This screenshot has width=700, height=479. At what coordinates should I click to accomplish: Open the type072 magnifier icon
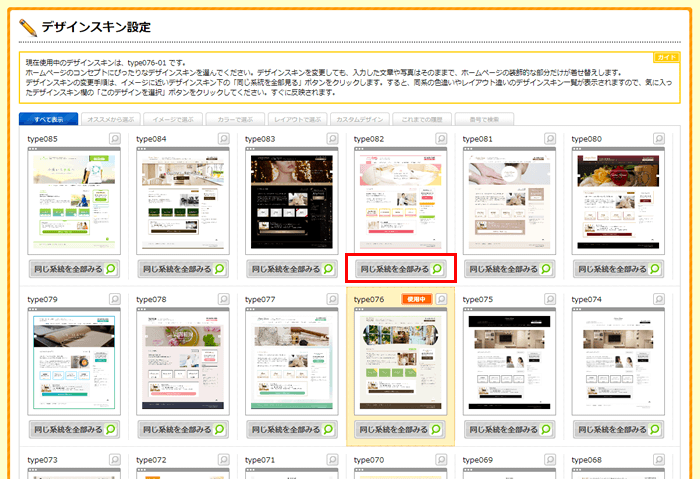pos(224,460)
